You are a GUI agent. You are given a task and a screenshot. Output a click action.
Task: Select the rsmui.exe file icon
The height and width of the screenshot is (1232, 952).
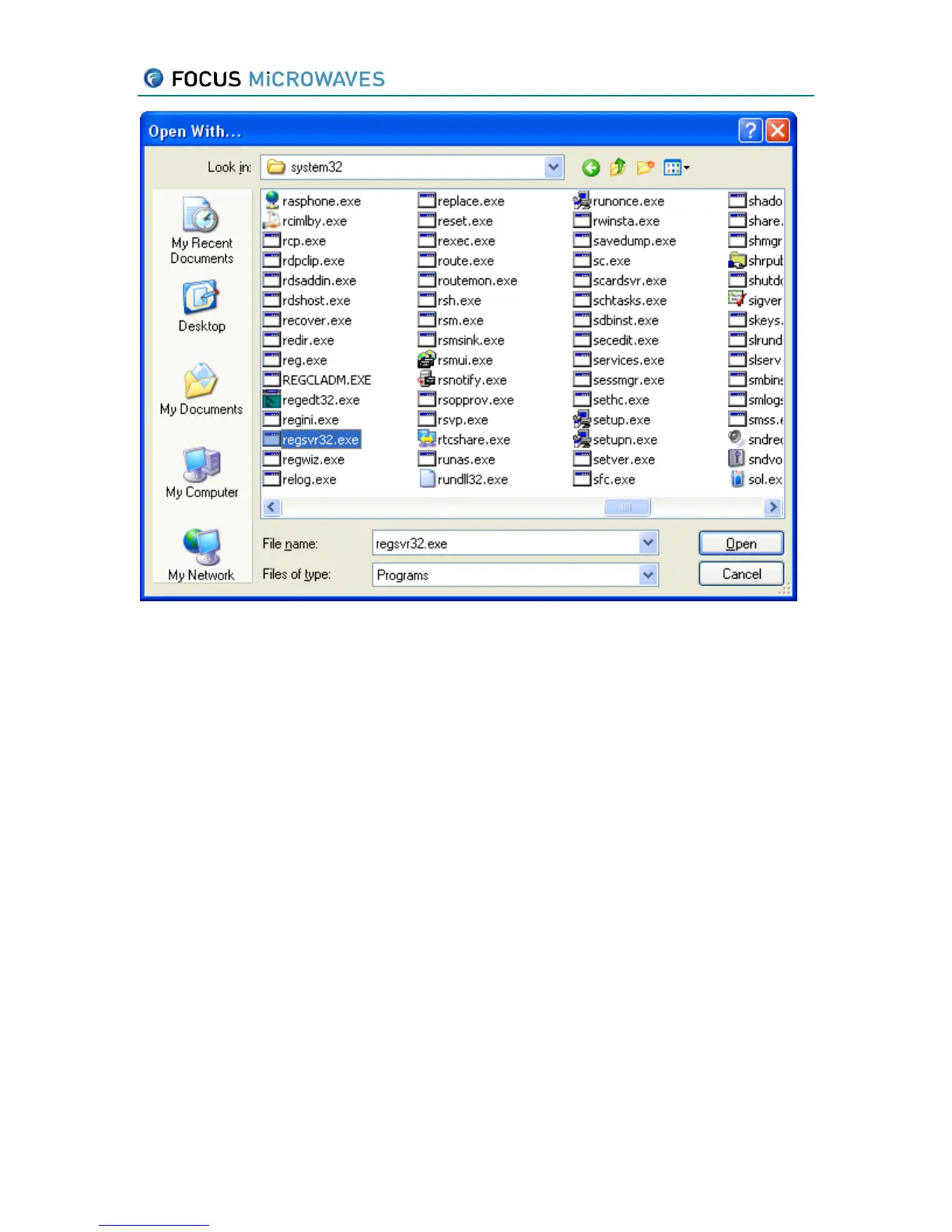click(426, 360)
